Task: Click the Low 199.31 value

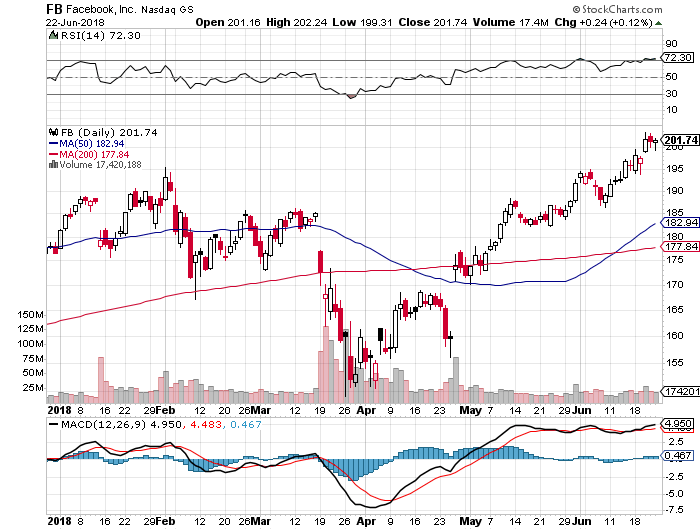Action: point(362,22)
